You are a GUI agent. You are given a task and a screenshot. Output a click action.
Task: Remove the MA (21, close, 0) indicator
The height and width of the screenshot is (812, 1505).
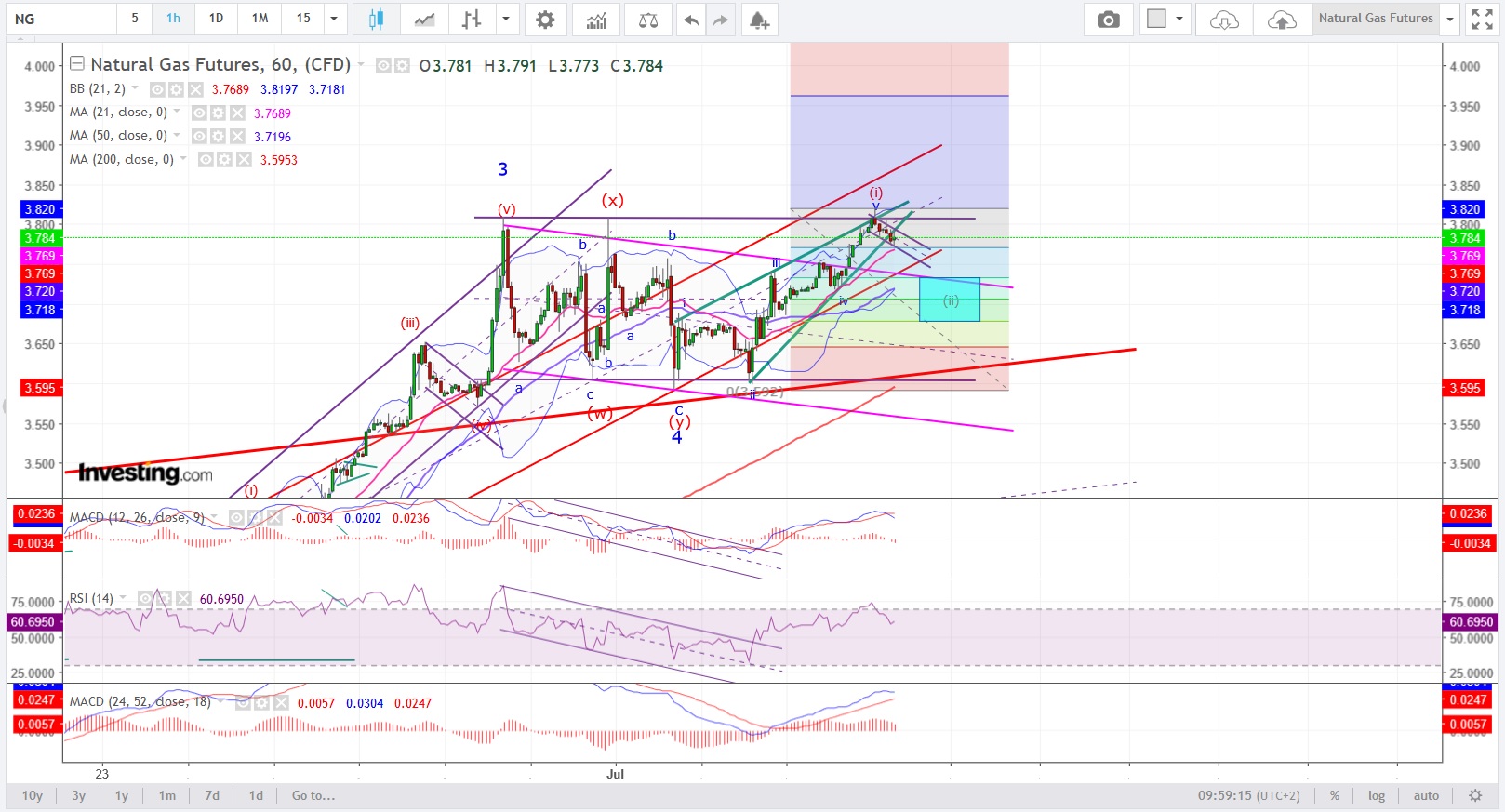[237, 113]
